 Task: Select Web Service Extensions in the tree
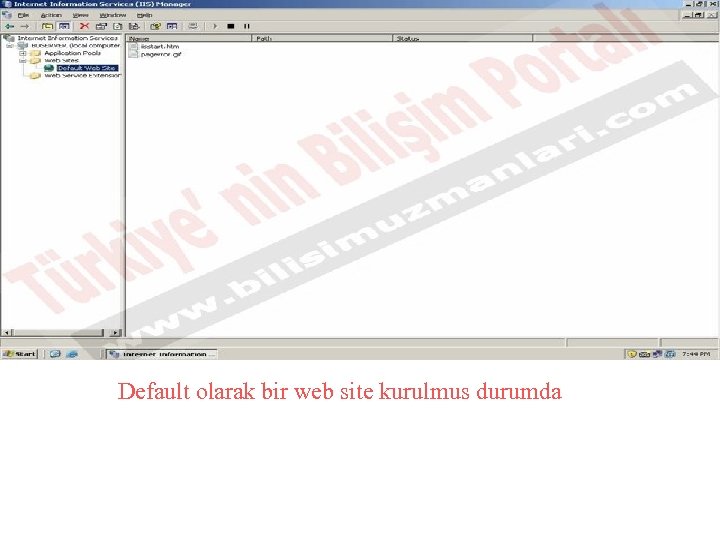(x=83, y=75)
